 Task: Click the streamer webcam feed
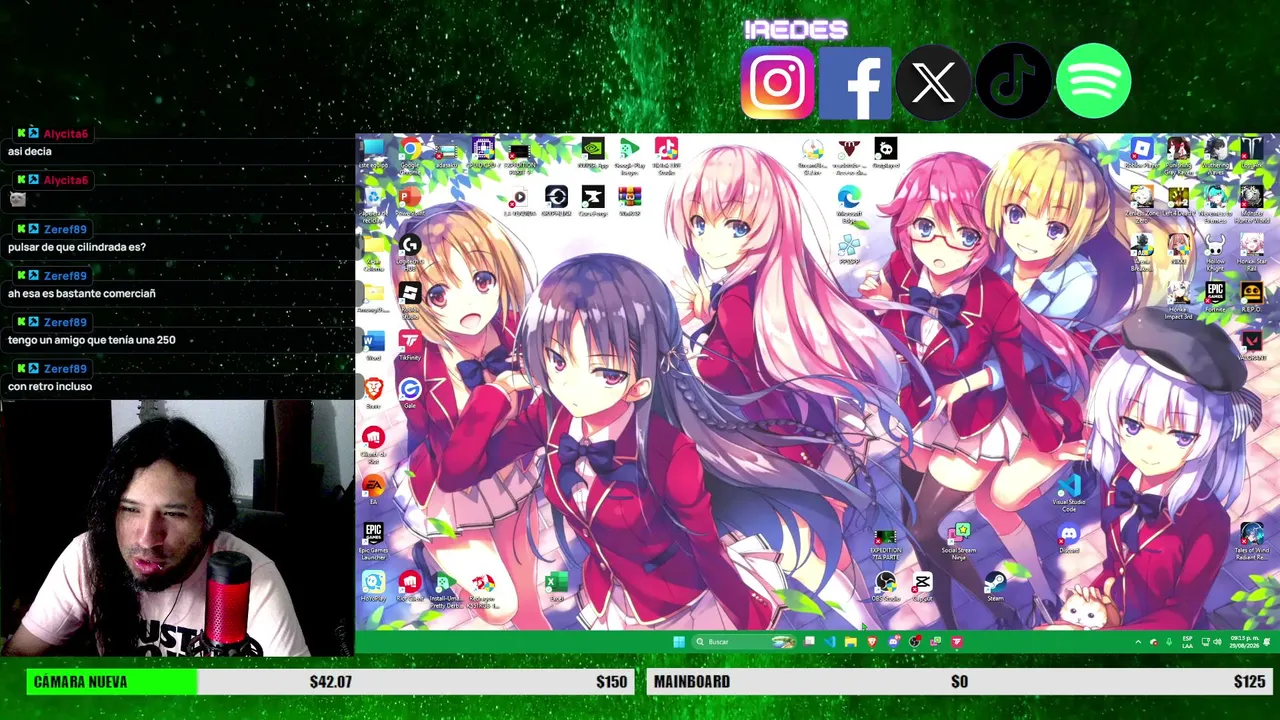tap(177, 529)
